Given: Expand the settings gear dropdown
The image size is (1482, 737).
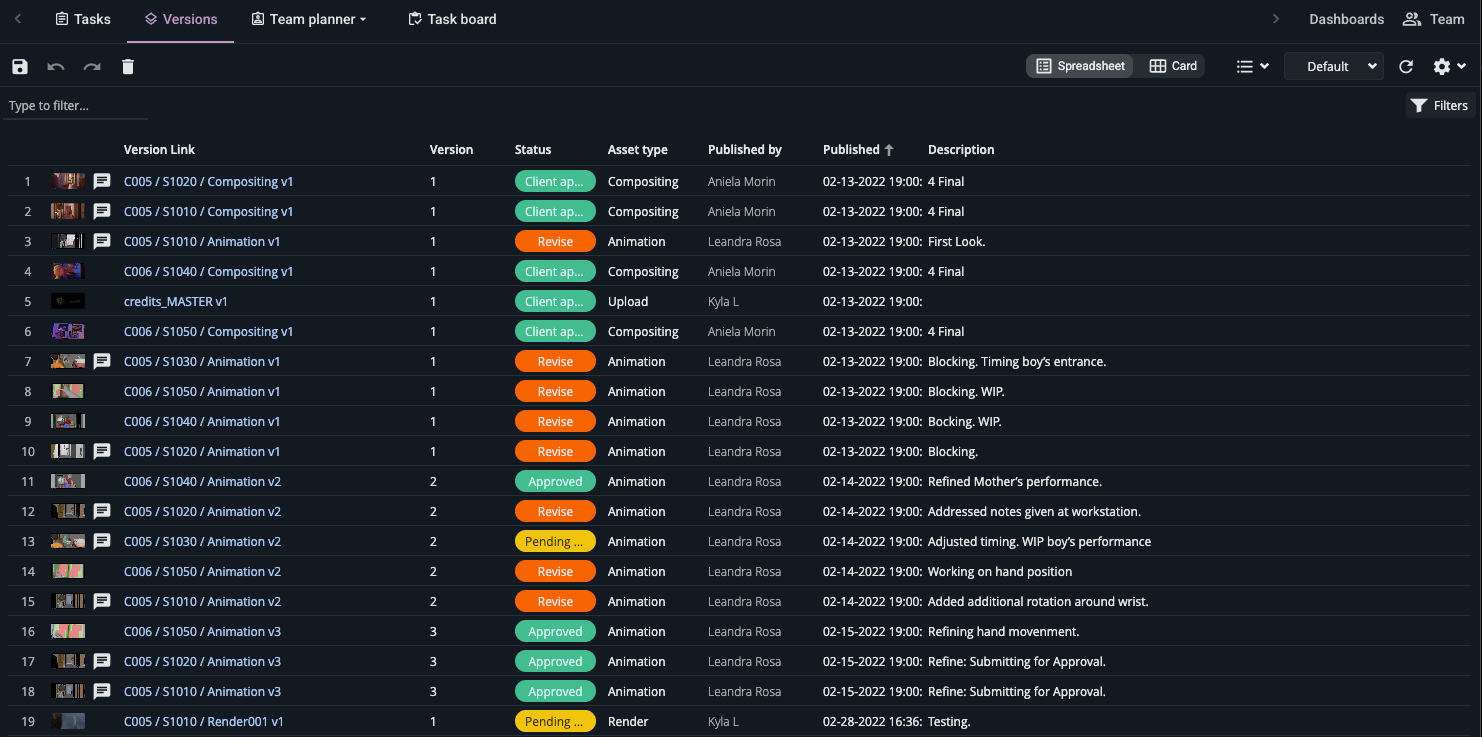Looking at the screenshot, I should point(1449,67).
